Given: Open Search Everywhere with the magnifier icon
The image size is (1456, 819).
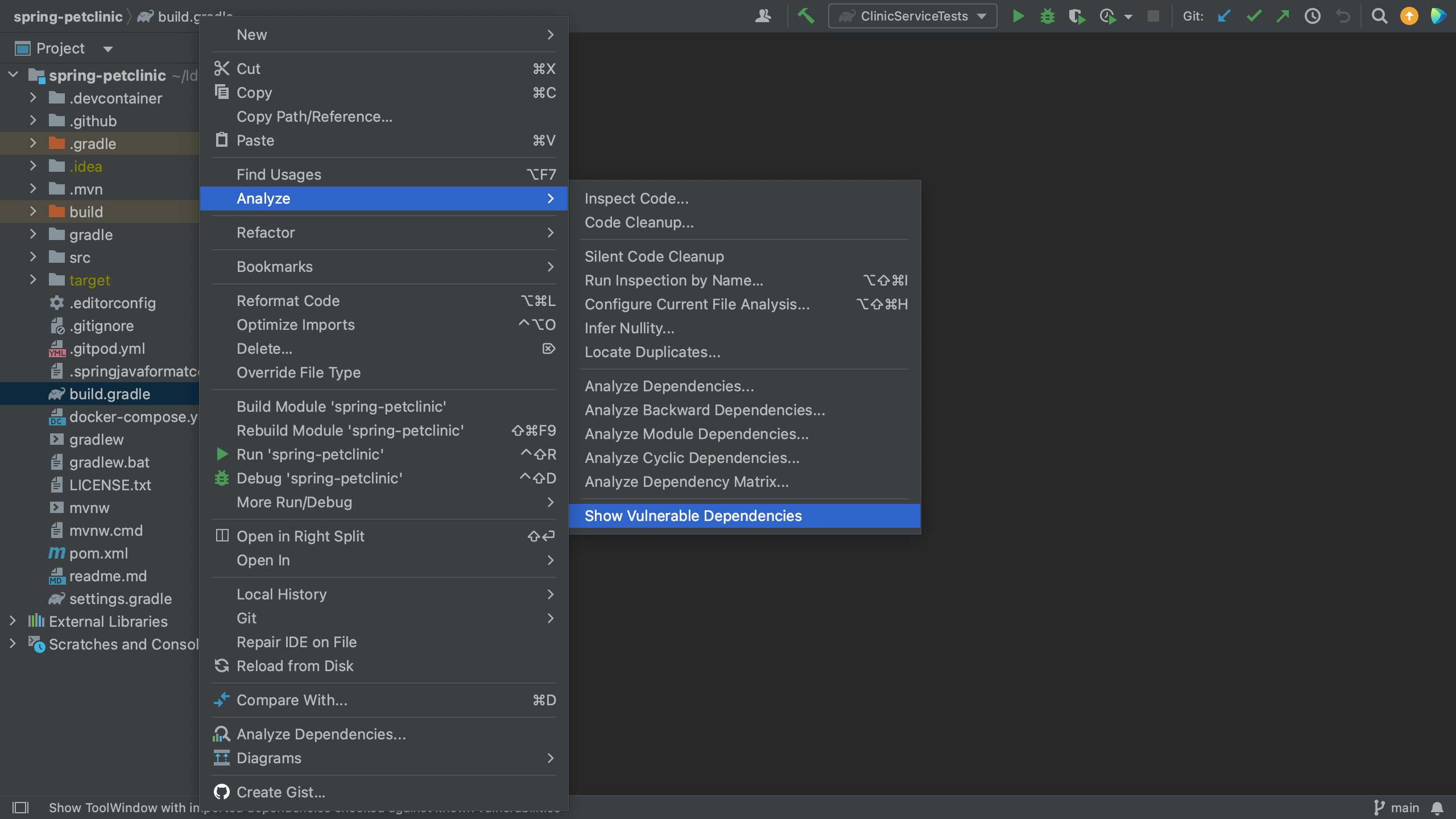Looking at the screenshot, I should (1379, 16).
